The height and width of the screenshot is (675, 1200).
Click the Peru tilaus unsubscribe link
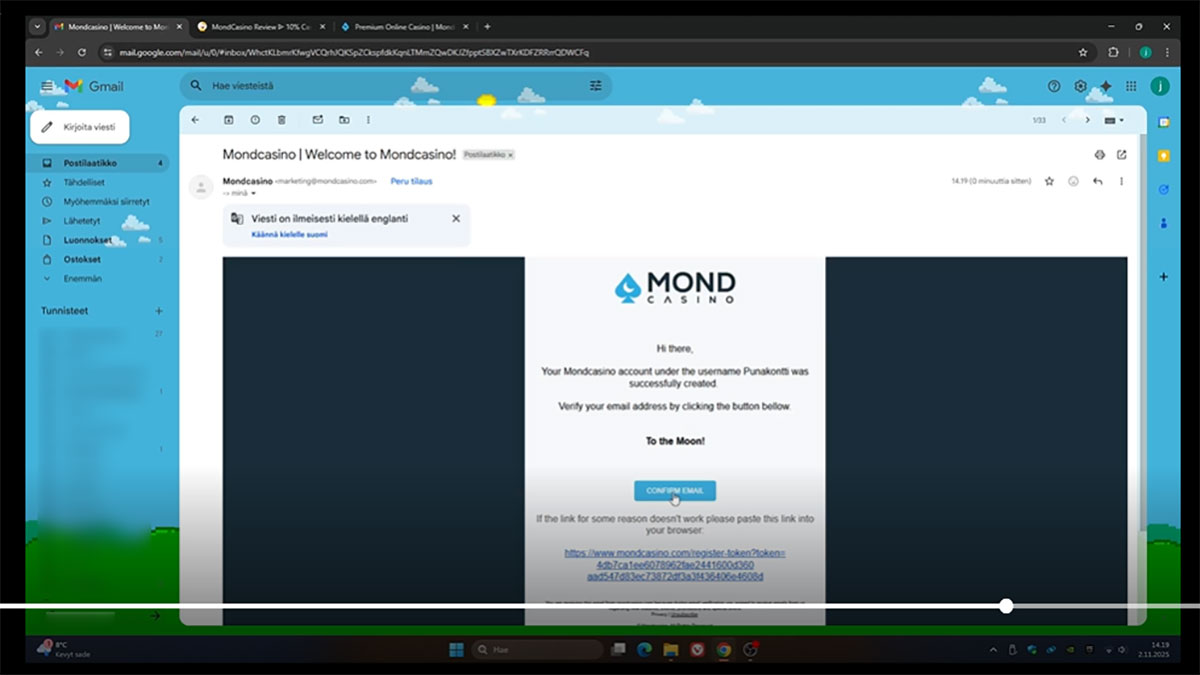click(x=411, y=181)
